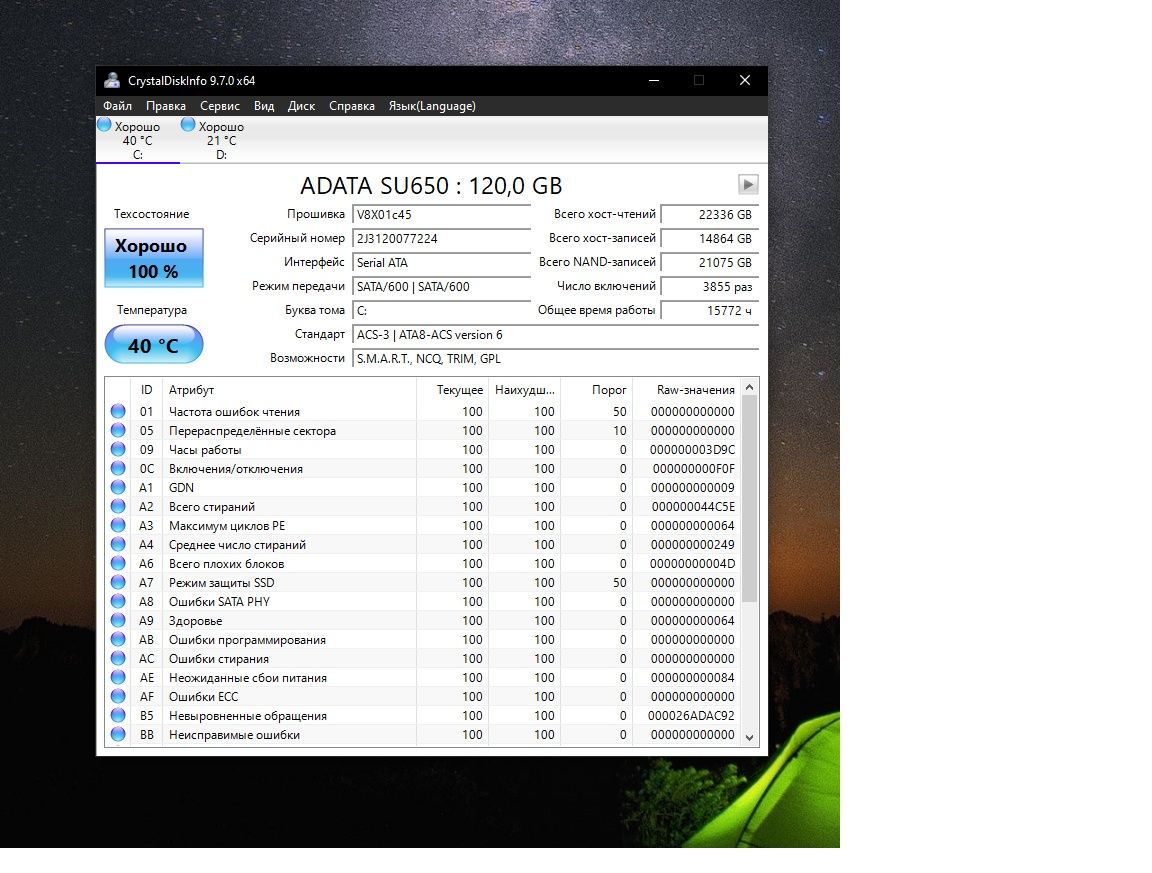
Task: Open the Правка menu
Action: pos(165,106)
